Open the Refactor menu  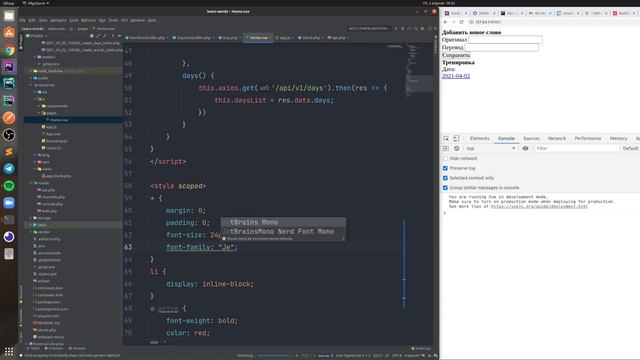88,20
